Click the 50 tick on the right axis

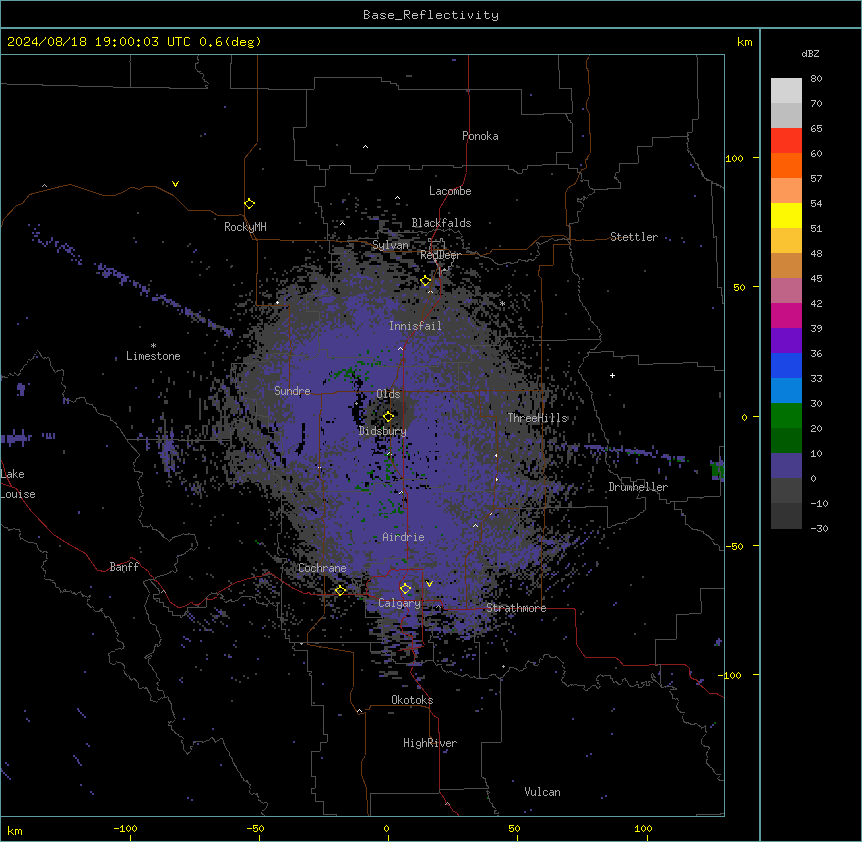[x=739, y=288]
